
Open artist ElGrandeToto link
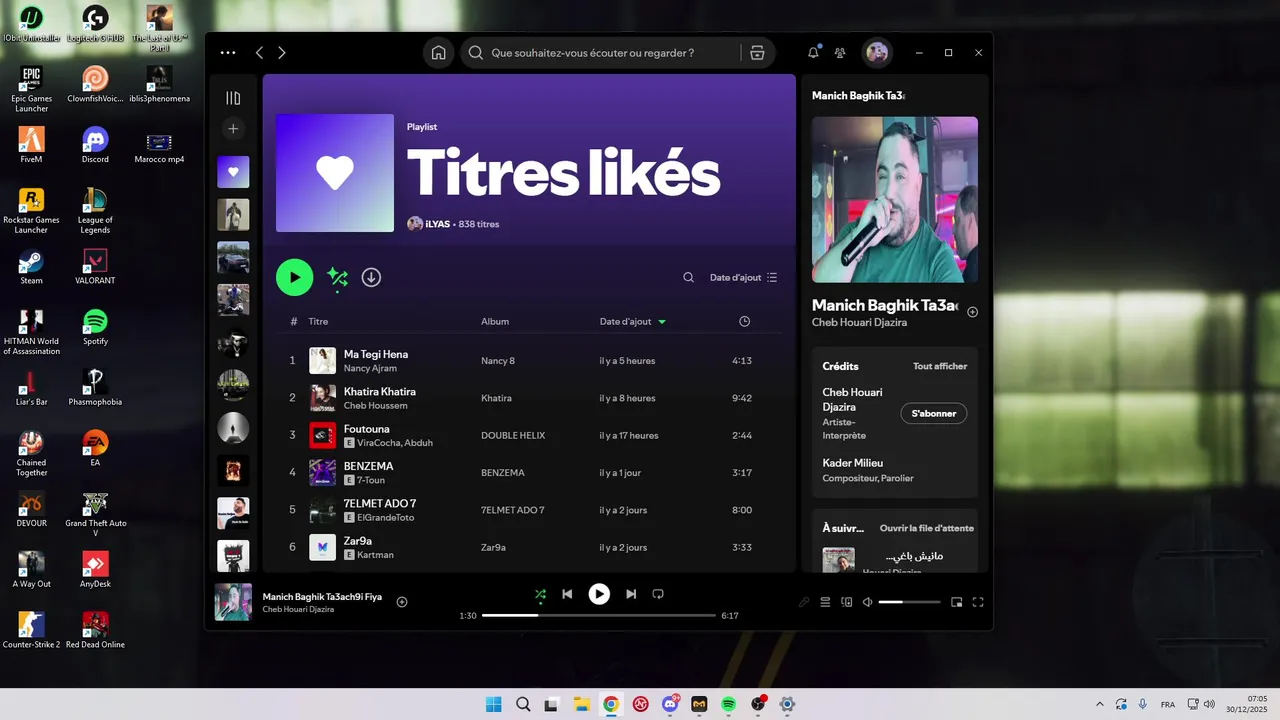click(x=385, y=518)
